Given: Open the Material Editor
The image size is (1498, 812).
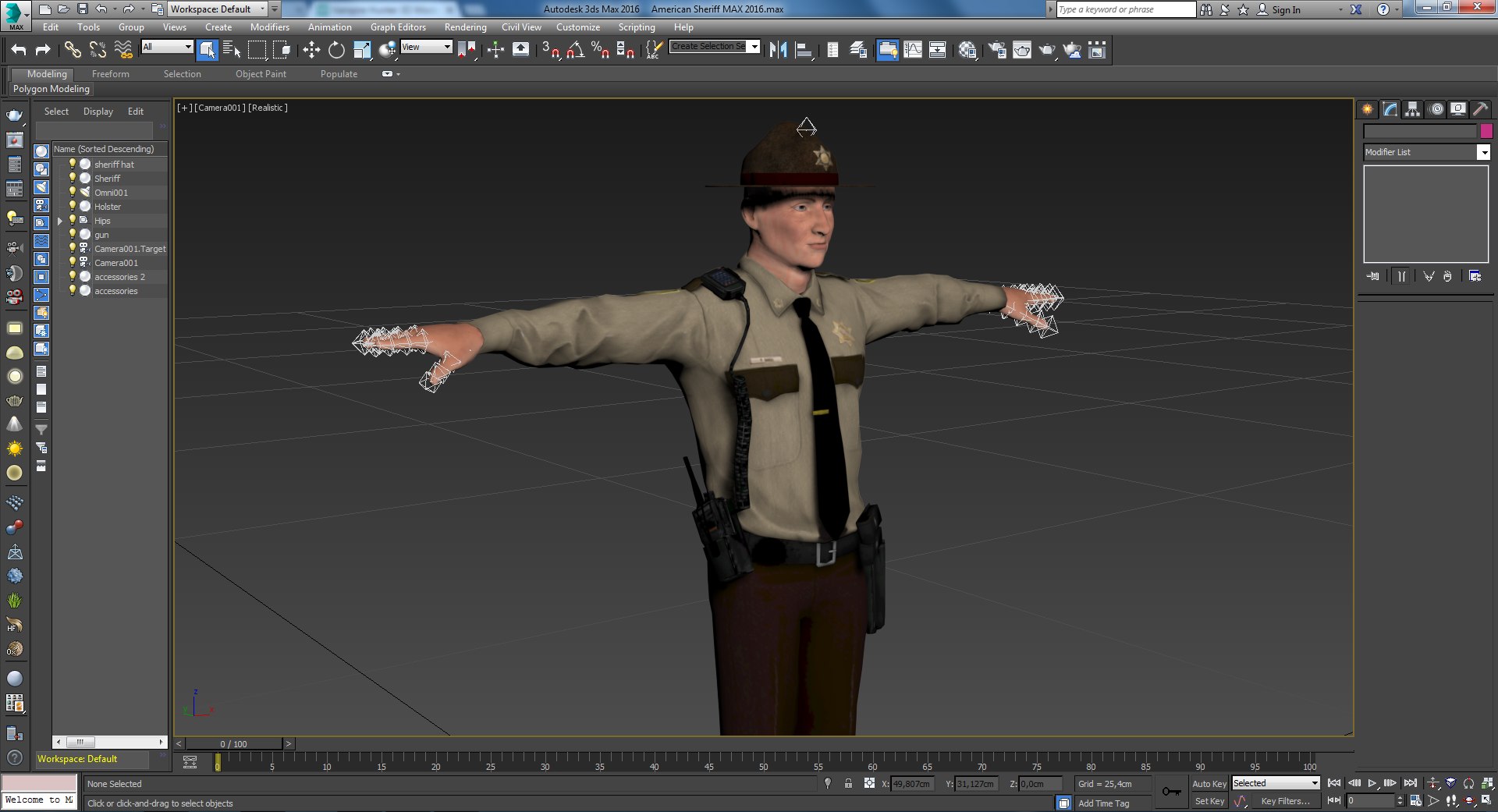Looking at the screenshot, I should [968, 50].
